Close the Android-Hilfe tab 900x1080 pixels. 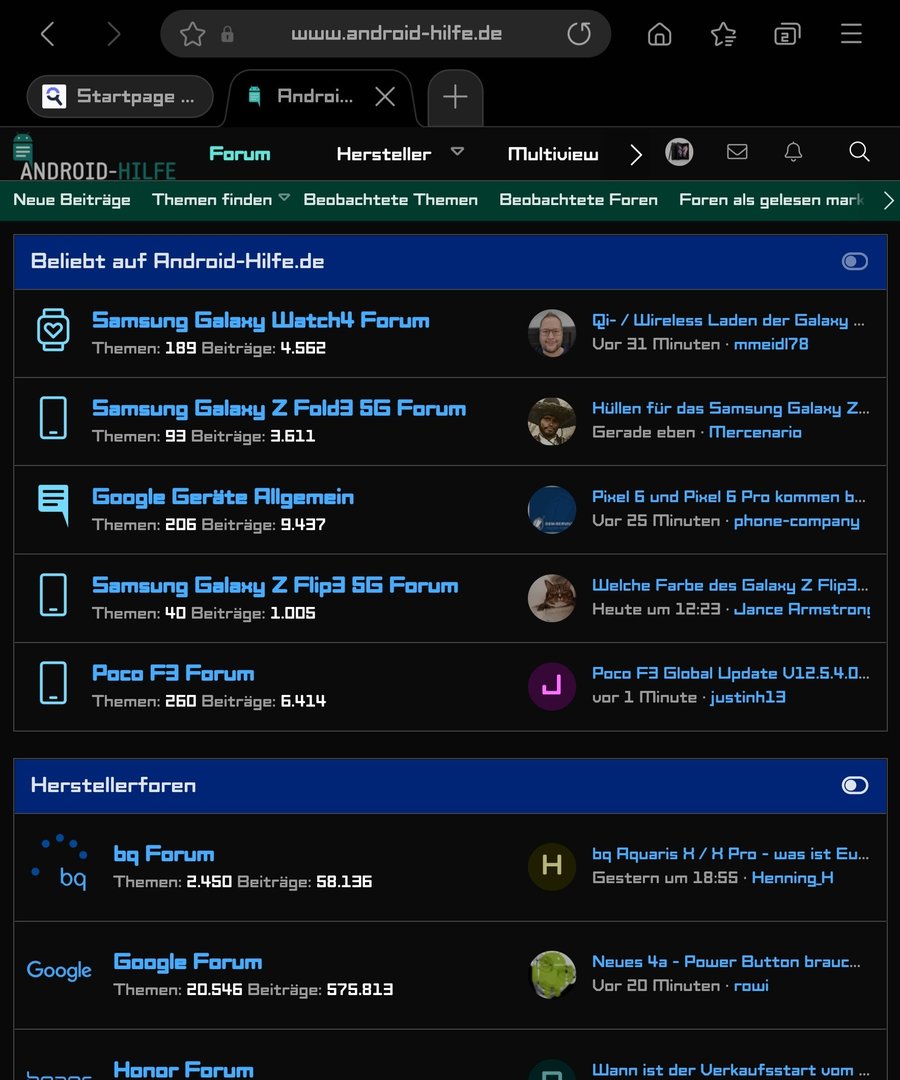pyautogui.click(x=385, y=96)
